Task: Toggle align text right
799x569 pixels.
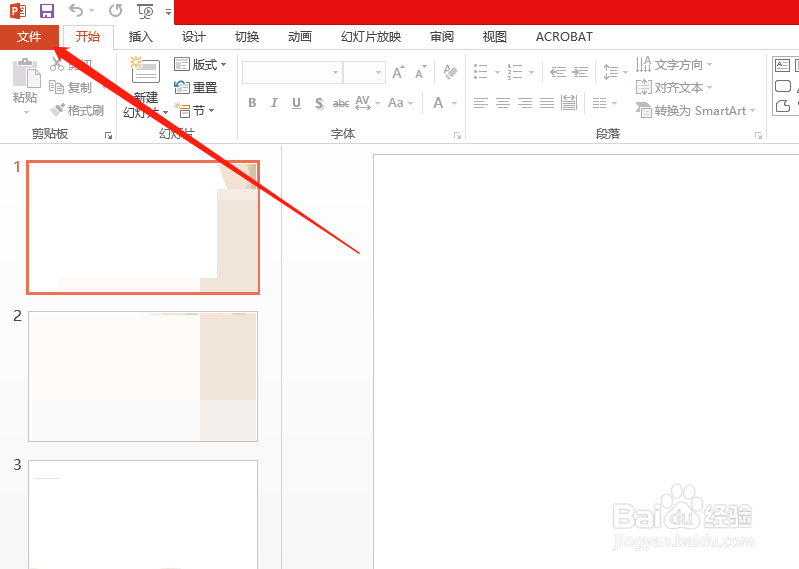Action: (525, 103)
